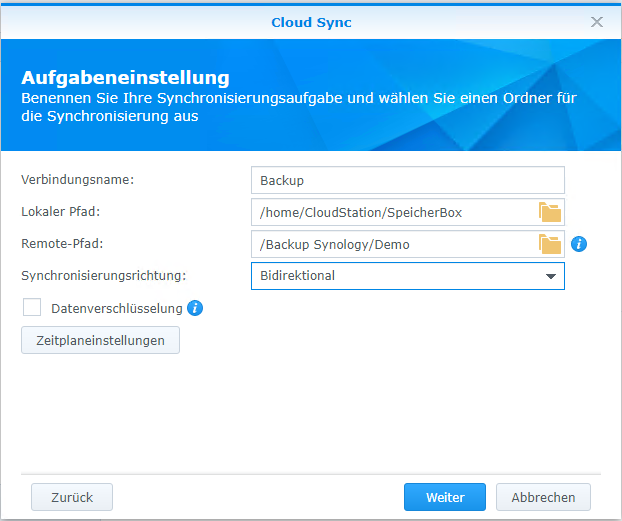Proceed with the Weiter button
Screen dimensions: 622x521
(445, 497)
